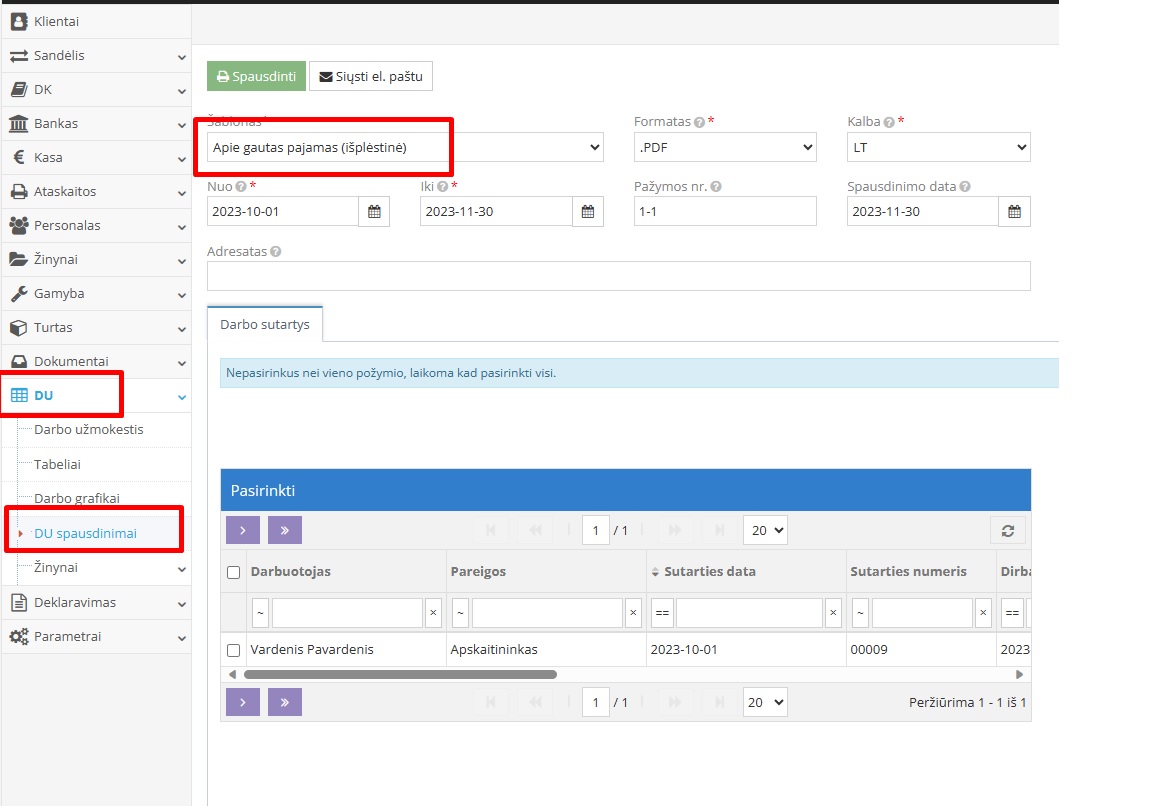This screenshot has width=1152, height=806.
Task: Click the refresh icon in Pasirinkti grid
Action: click(x=1008, y=531)
